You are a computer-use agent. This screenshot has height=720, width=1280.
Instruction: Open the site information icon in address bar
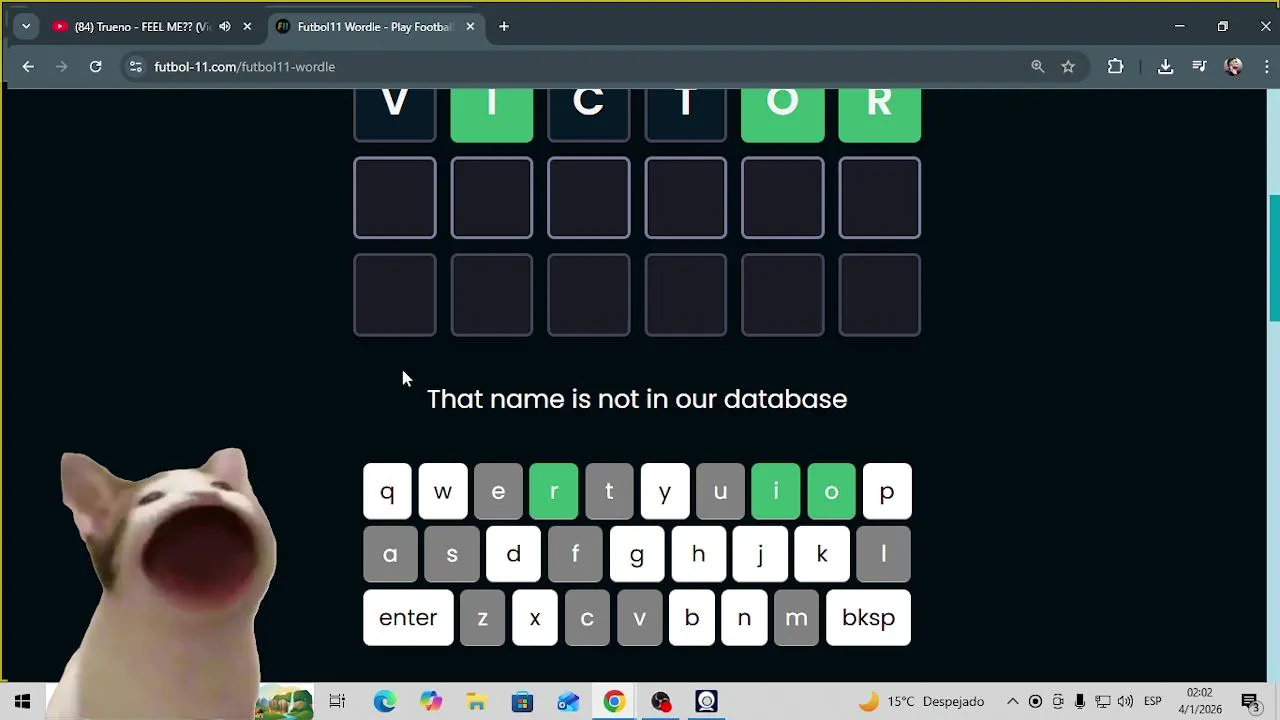(136, 67)
